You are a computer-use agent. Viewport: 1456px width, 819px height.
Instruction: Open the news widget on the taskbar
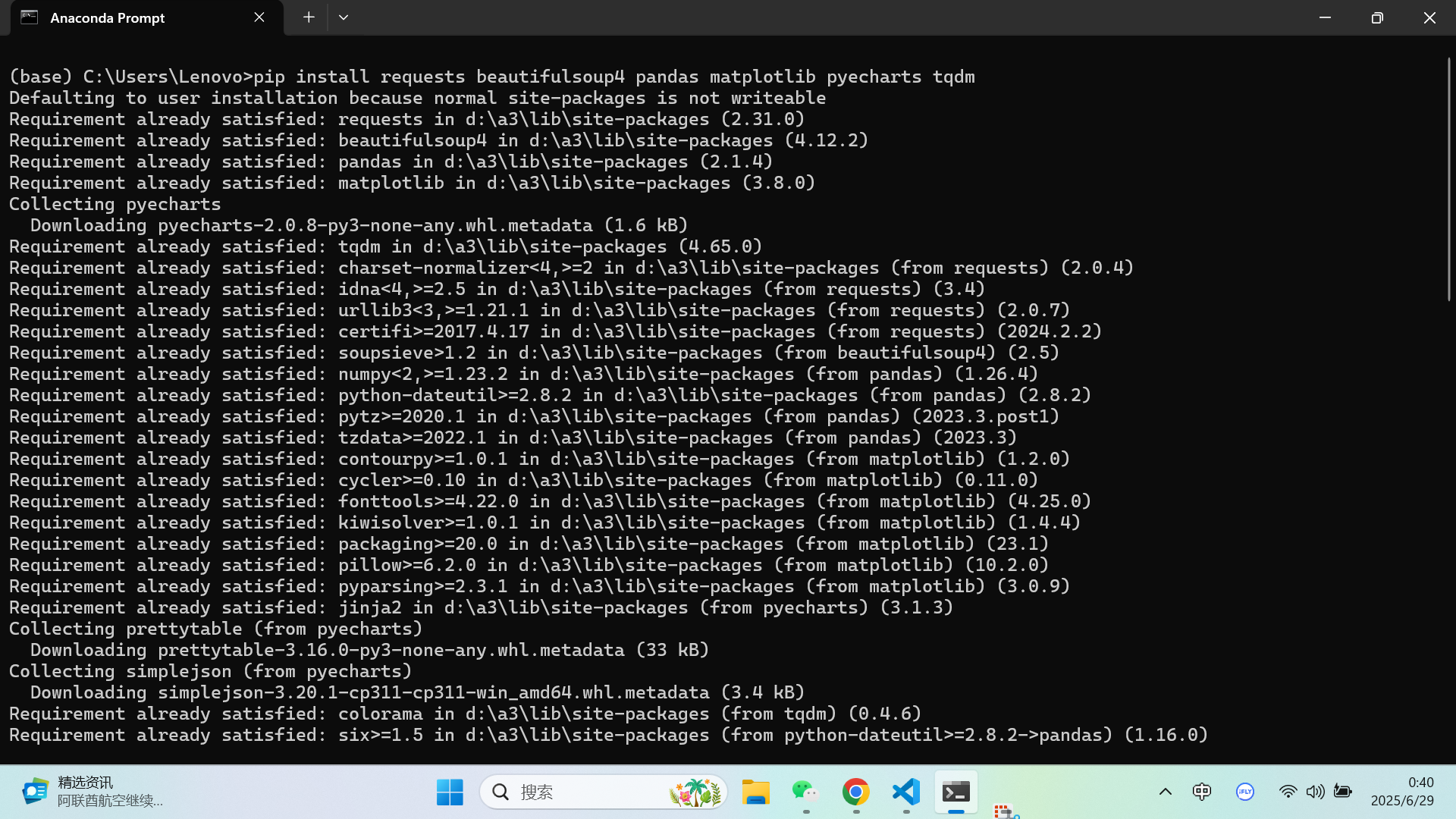point(91,792)
